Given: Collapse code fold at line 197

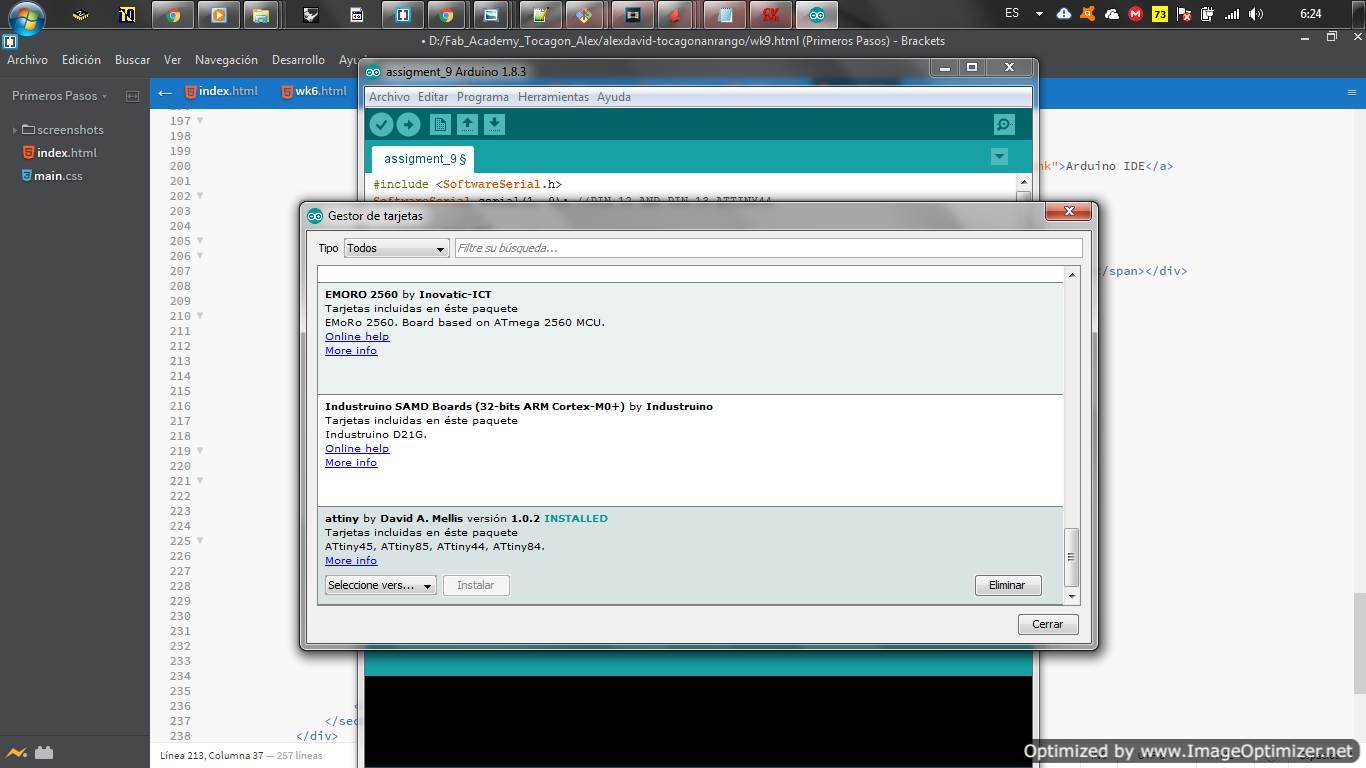Looking at the screenshot, I should 200,121.
